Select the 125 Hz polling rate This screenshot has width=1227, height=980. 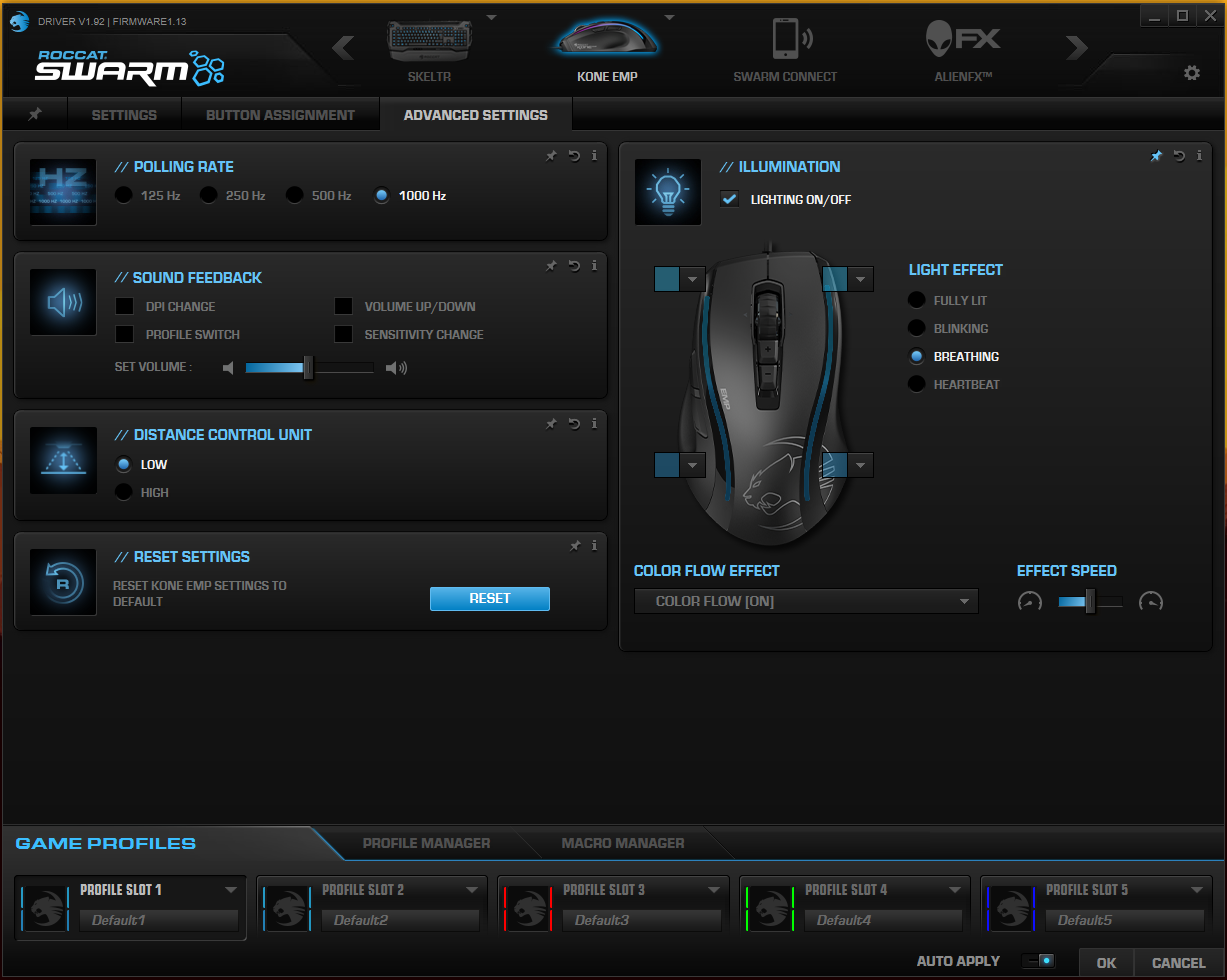(124, 195)
